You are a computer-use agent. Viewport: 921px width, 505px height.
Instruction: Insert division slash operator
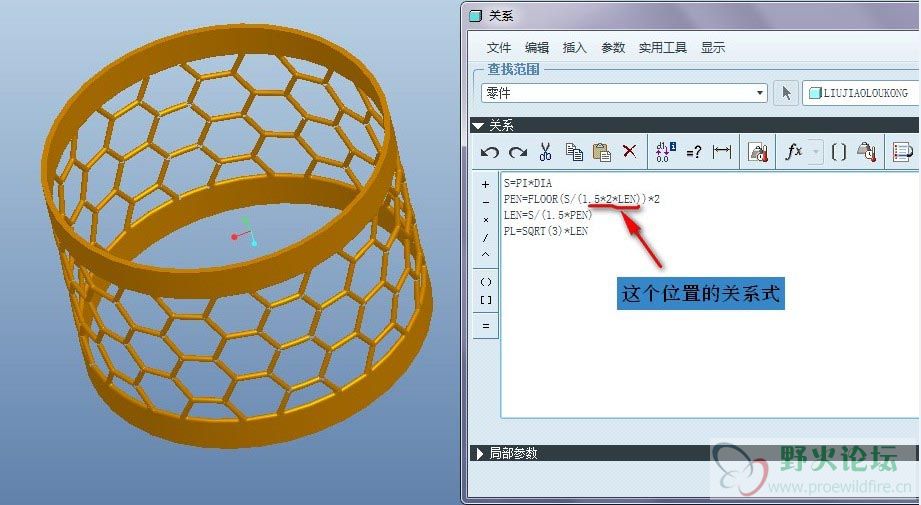click(x=485, y=238)
